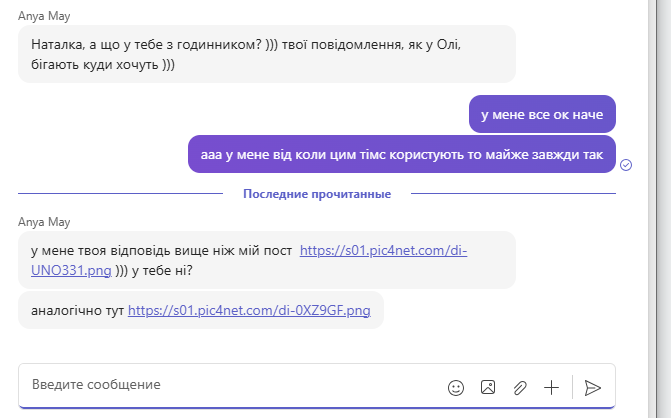Click the Anya May name above first message
Screen dimensions: 671x418
pyautogui.click(x=44, y=16)
